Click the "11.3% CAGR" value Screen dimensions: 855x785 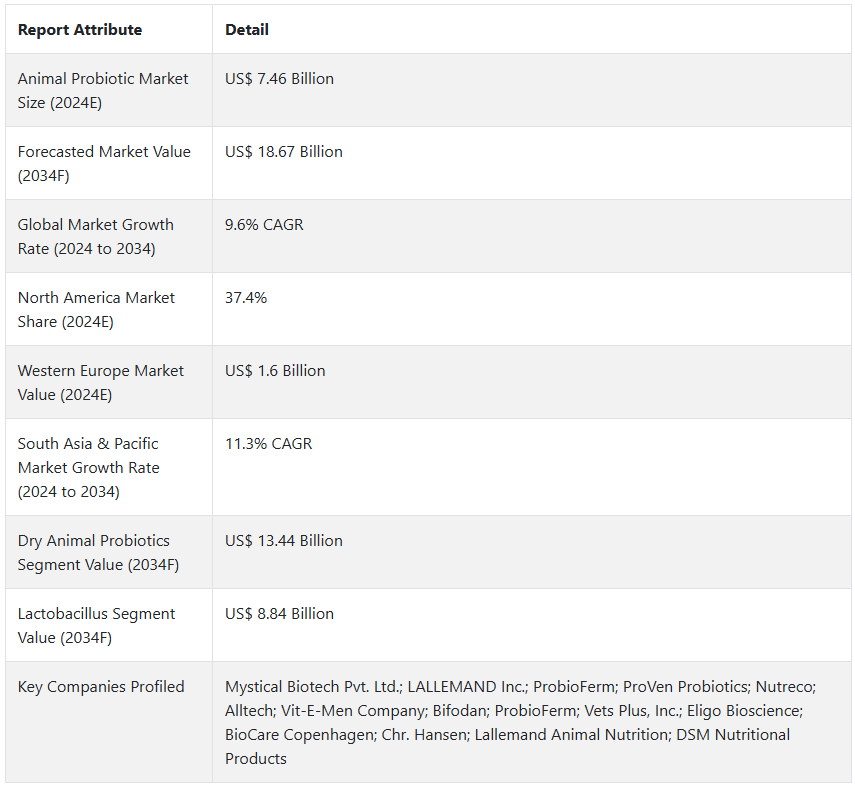pyautogui.click(x=269, y=444)
